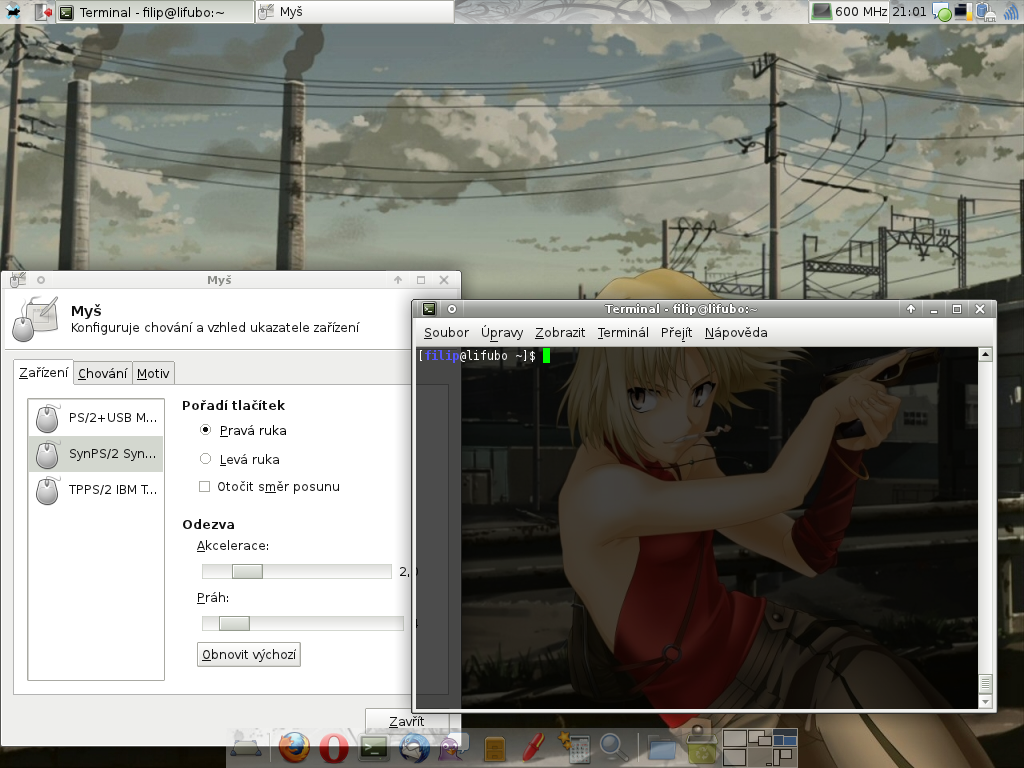Screen dimensions: 1024x768
Task: Select the Levá ruka radio button
Action: click(206, 458)
